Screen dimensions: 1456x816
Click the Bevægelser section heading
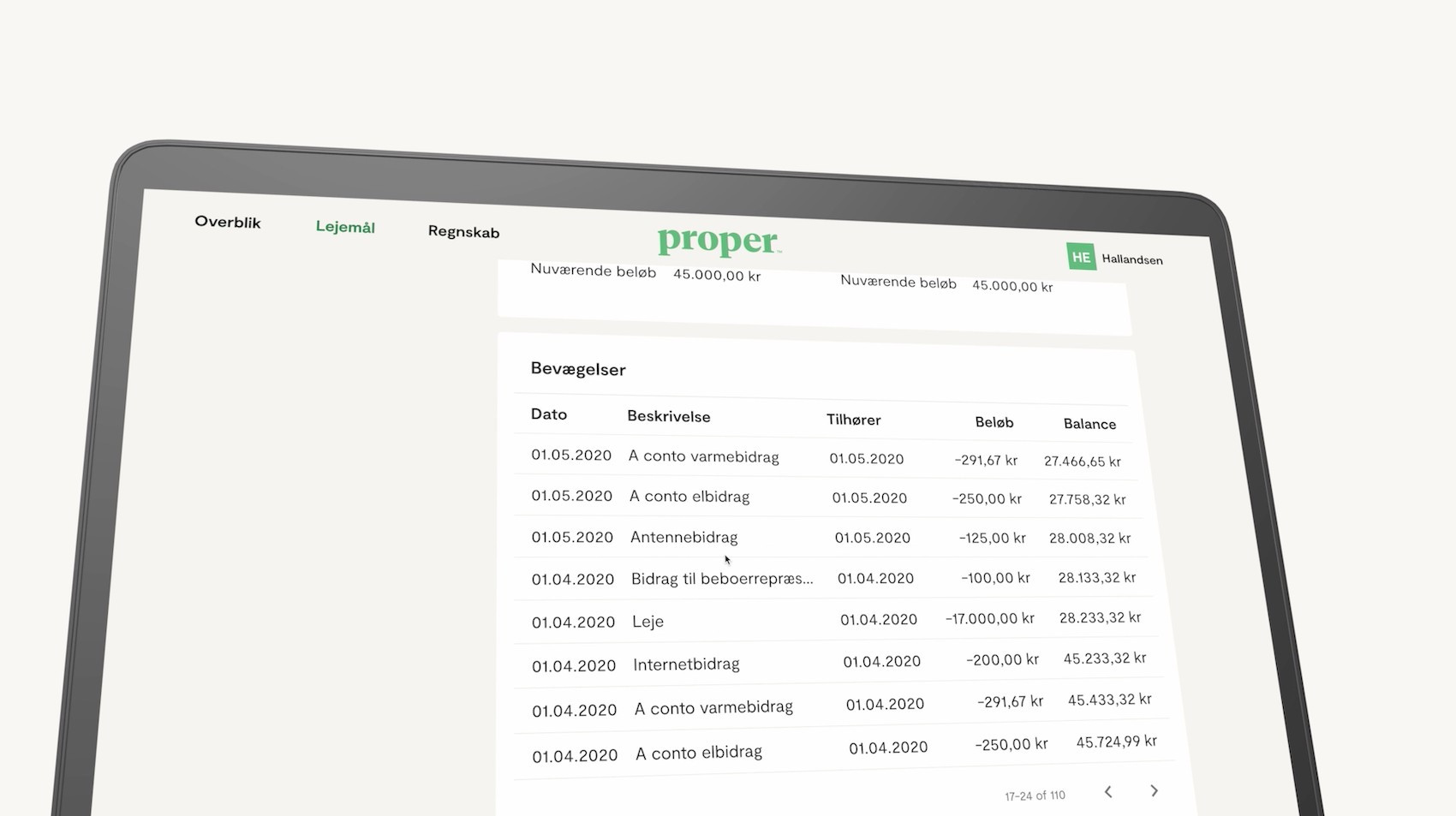[x=578, y=369]
